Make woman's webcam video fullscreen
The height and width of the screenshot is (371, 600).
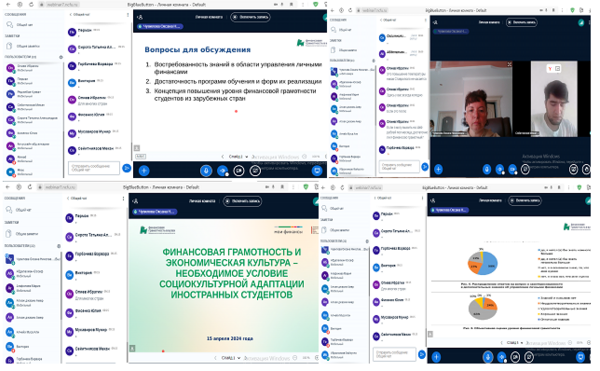(509, 64)
